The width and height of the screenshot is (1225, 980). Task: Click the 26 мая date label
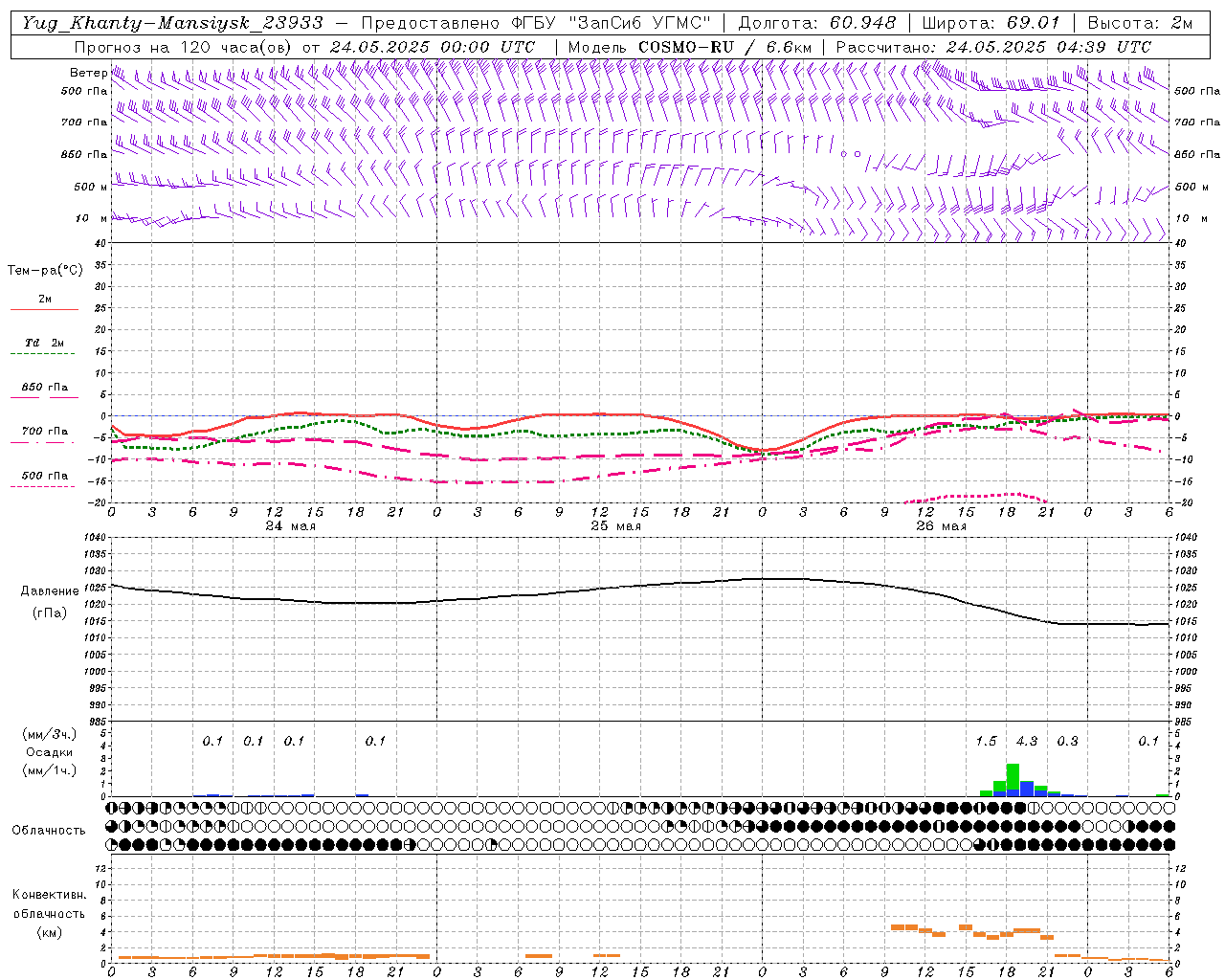click(942, 526)
